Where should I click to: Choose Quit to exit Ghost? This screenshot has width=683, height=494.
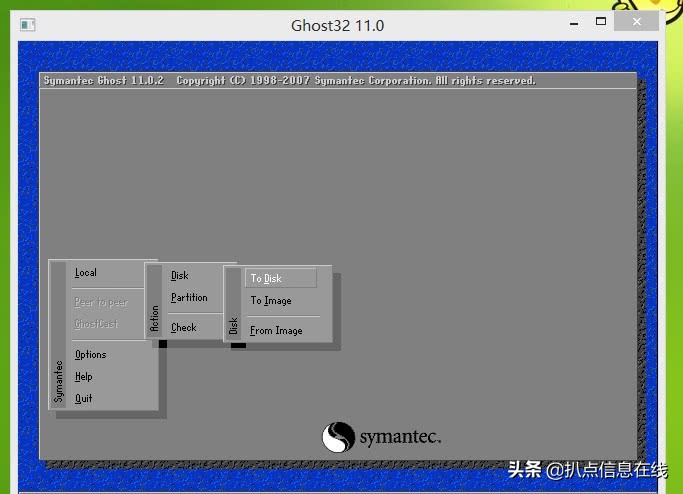(x=84, y=398)
